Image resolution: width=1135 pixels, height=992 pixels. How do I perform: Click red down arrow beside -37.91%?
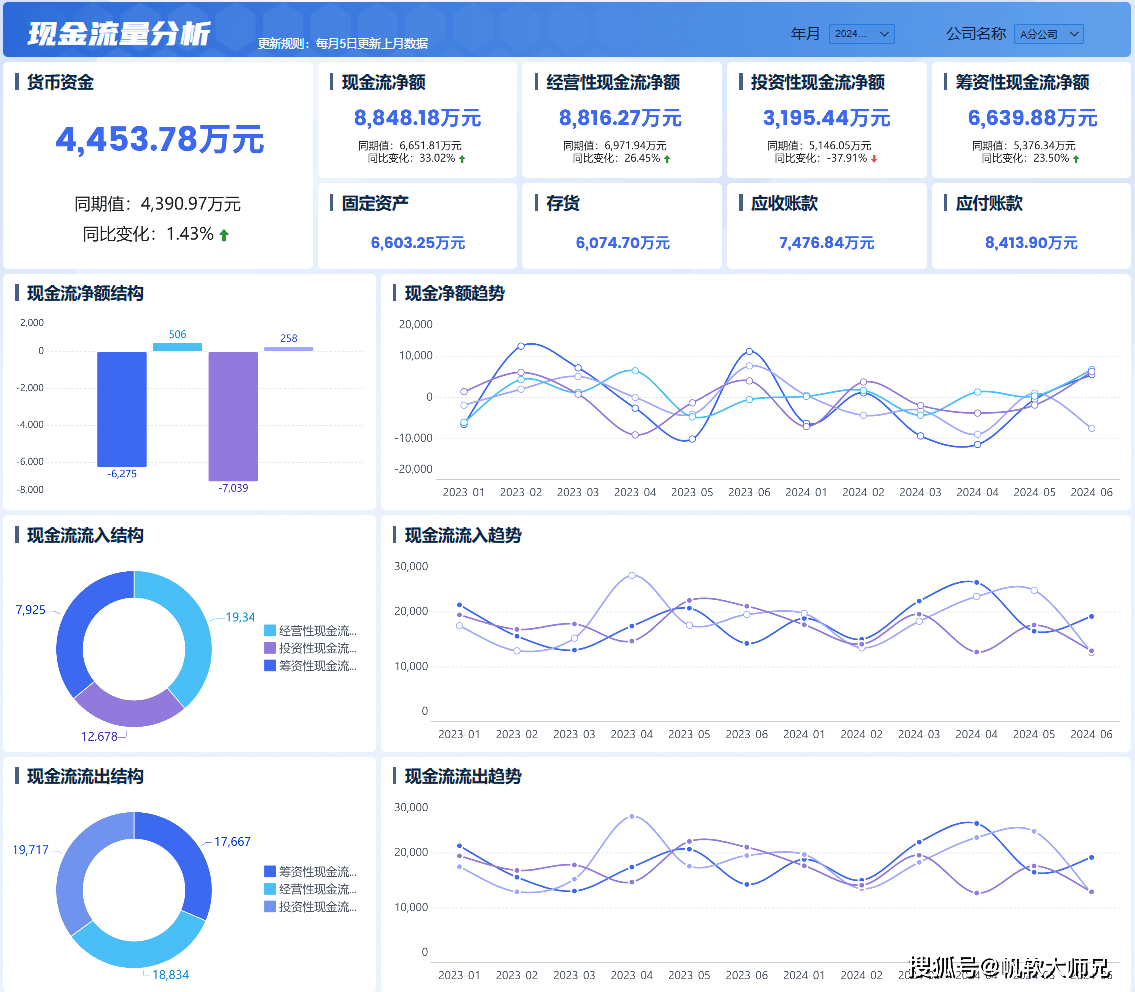coord(874,158)
